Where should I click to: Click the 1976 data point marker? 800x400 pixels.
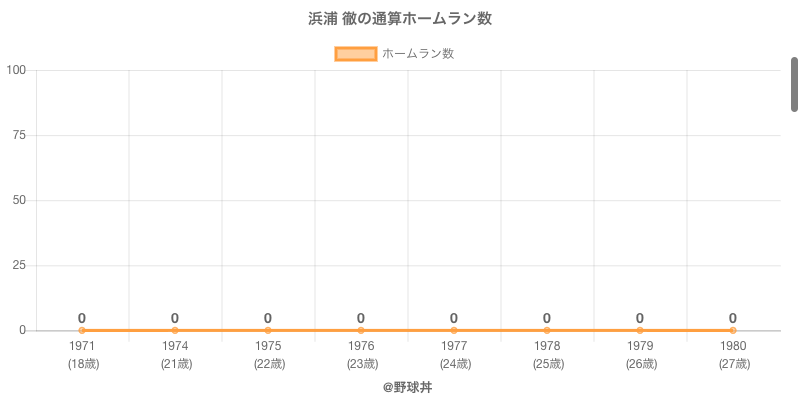point(361,330)
